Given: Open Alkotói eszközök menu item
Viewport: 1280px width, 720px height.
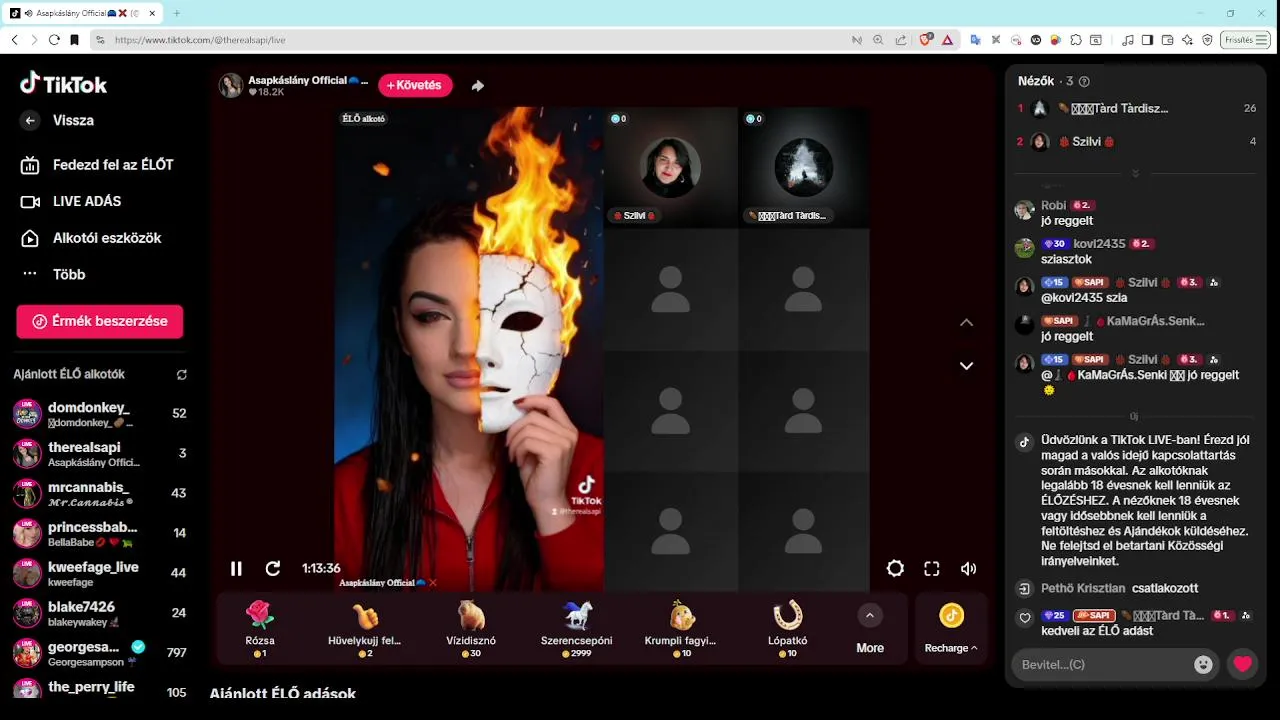Looking at the screenshot, I should [x=91, y=238].
